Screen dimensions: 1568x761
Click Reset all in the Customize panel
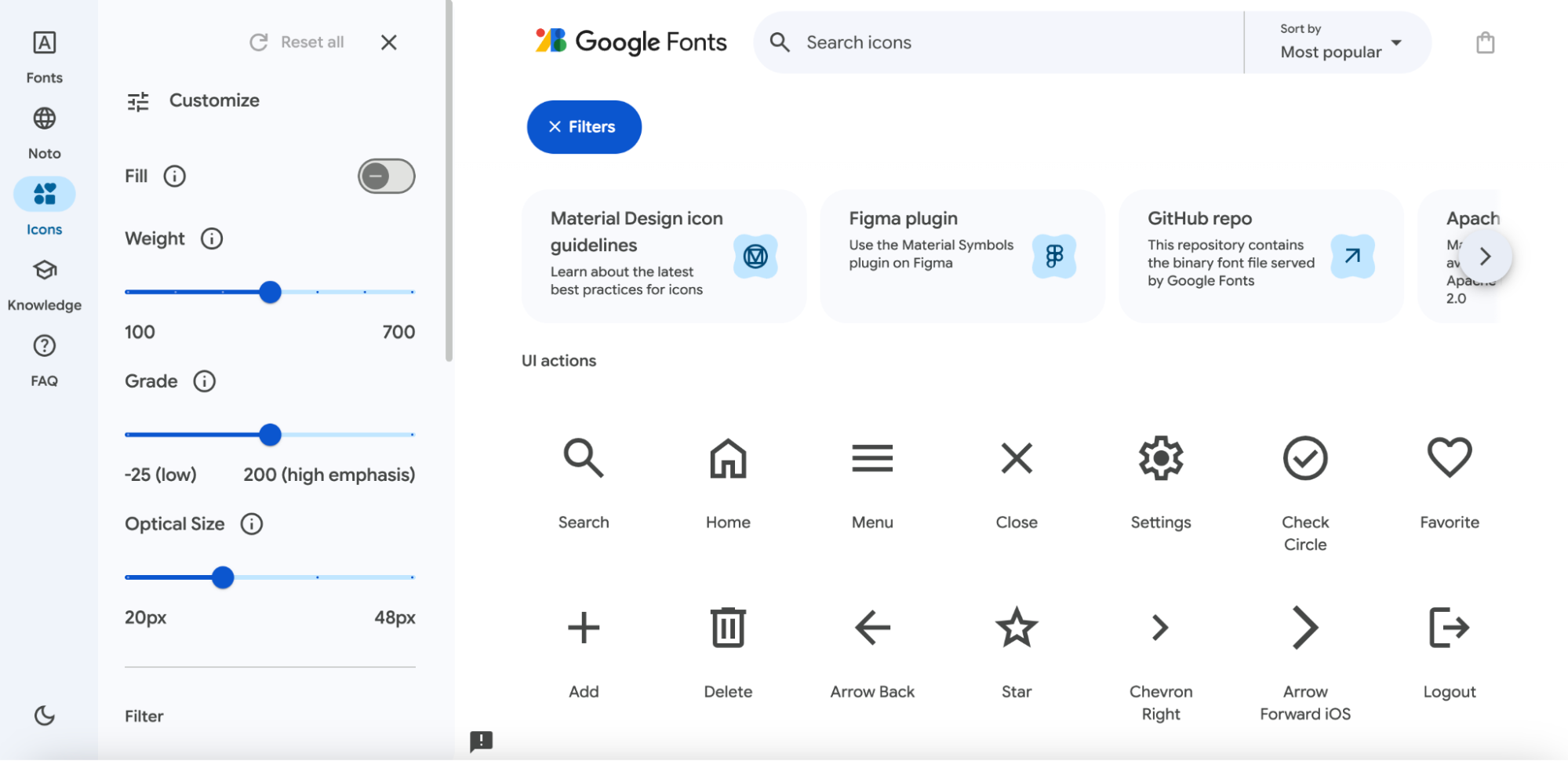click(297, 42)
